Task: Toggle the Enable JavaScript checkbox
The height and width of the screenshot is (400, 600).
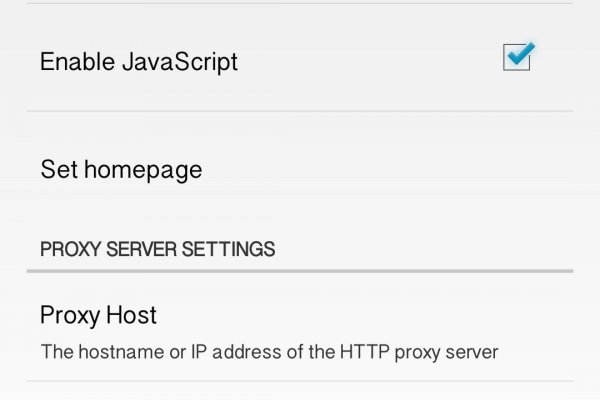Action: 517,59
